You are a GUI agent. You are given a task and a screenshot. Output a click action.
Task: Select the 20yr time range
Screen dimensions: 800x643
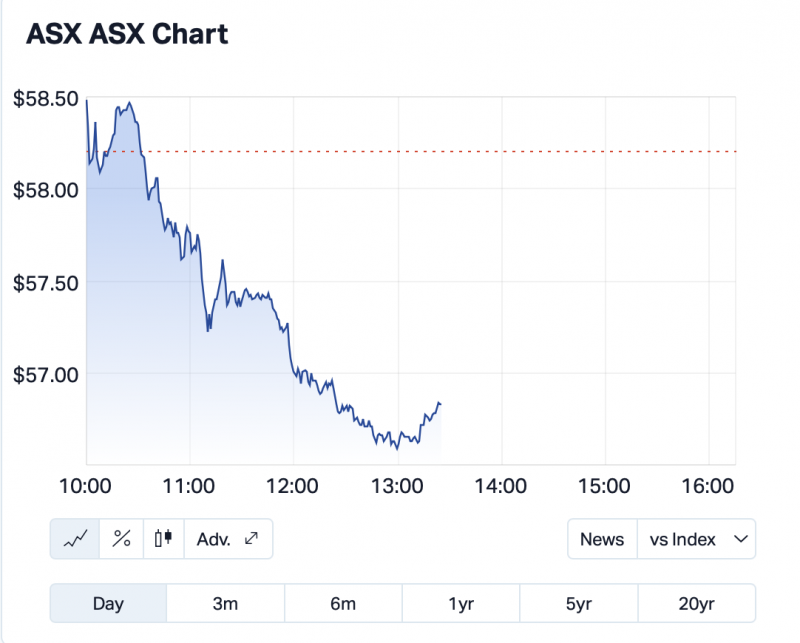696,603
